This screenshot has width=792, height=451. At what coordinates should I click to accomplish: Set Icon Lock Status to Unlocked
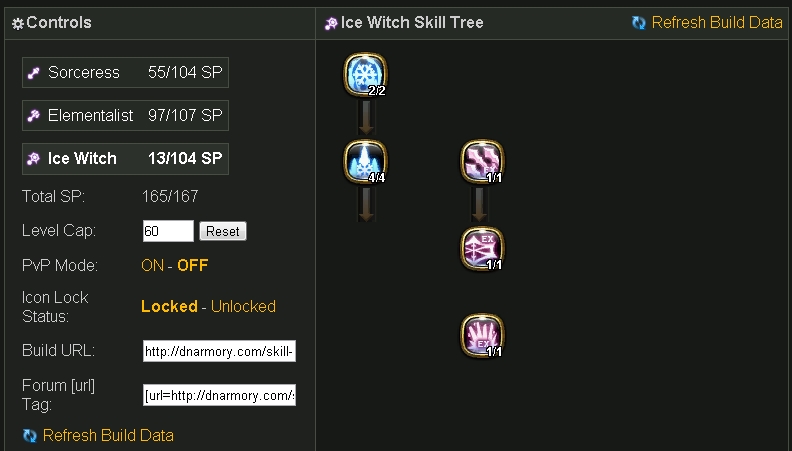pos(243,306)
